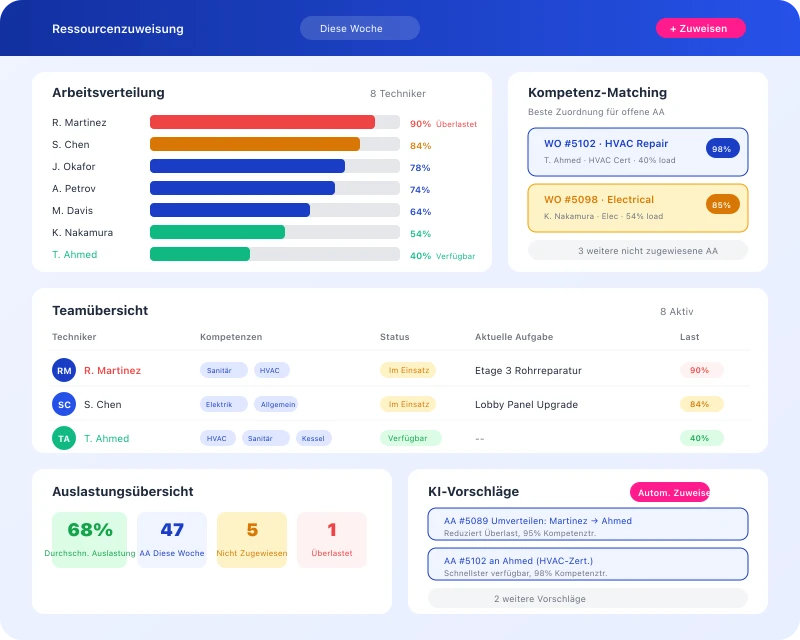Click the Kompetenzen column header
The width and height of the screenshot is (800, 640).
[230, 337]
